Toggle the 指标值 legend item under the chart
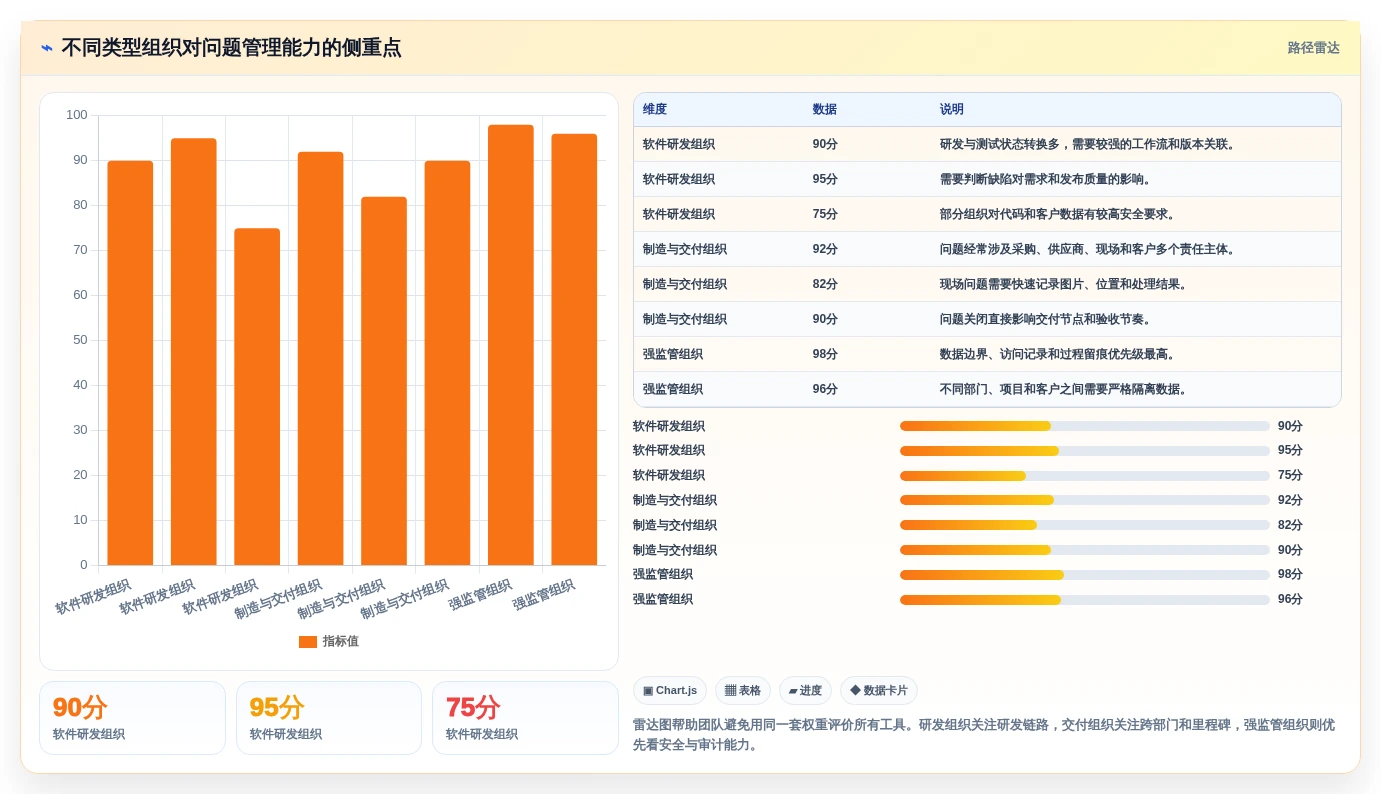Screen dimensions: 1381x794 coord(329,642)
